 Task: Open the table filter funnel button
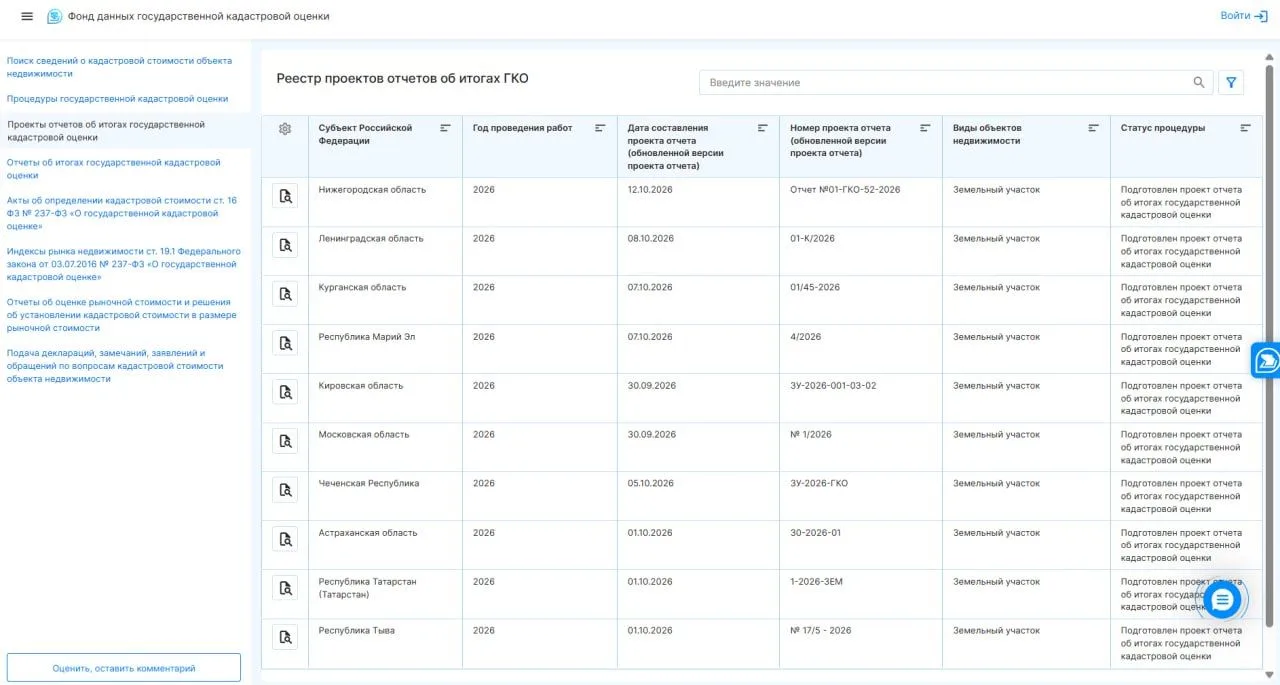pyautogui.click(x=1231, y=82)
